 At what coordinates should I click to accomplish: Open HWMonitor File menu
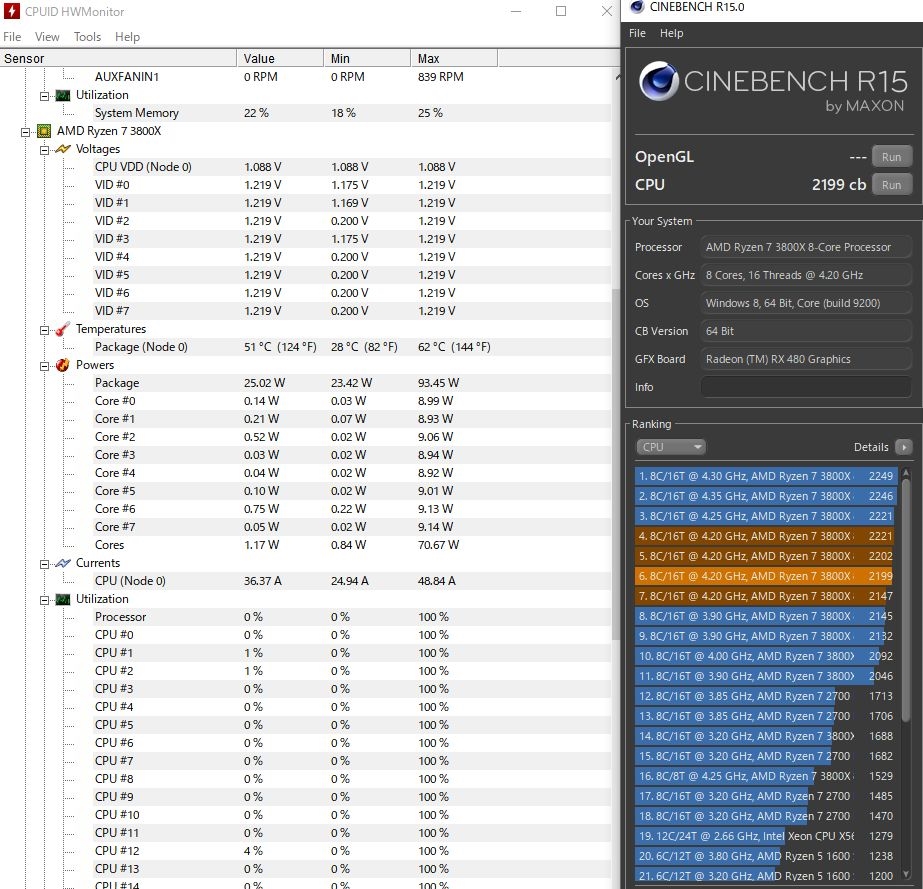[12, 37]
